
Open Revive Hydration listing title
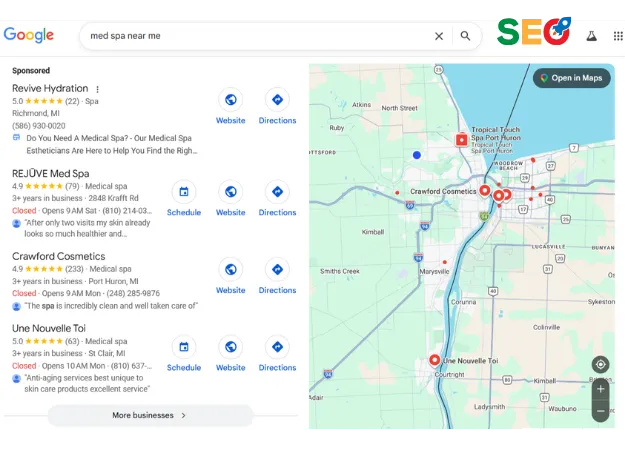50,88
